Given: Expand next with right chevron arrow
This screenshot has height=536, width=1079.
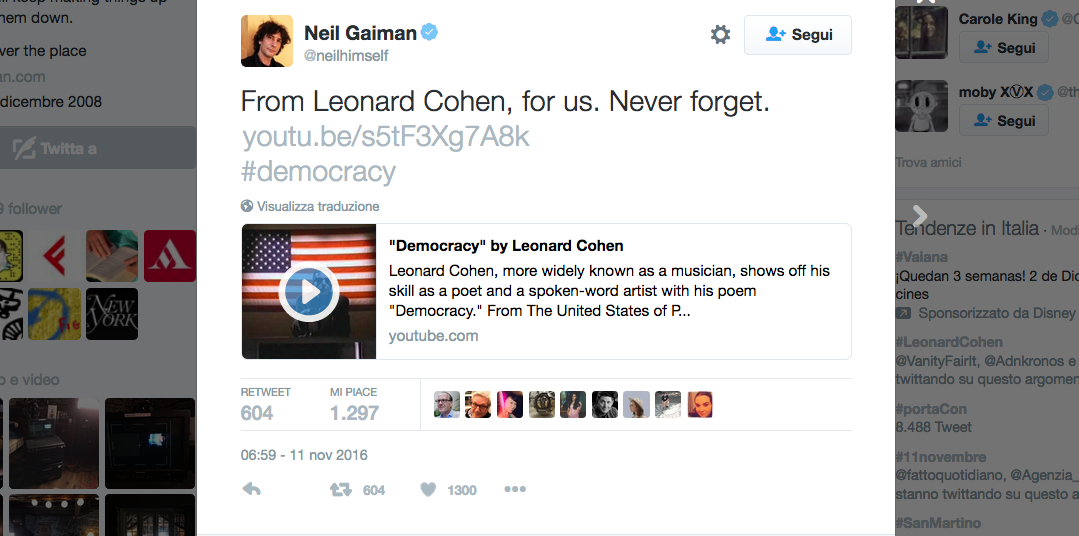Looking at the screenshot, I should coord(920,216).
